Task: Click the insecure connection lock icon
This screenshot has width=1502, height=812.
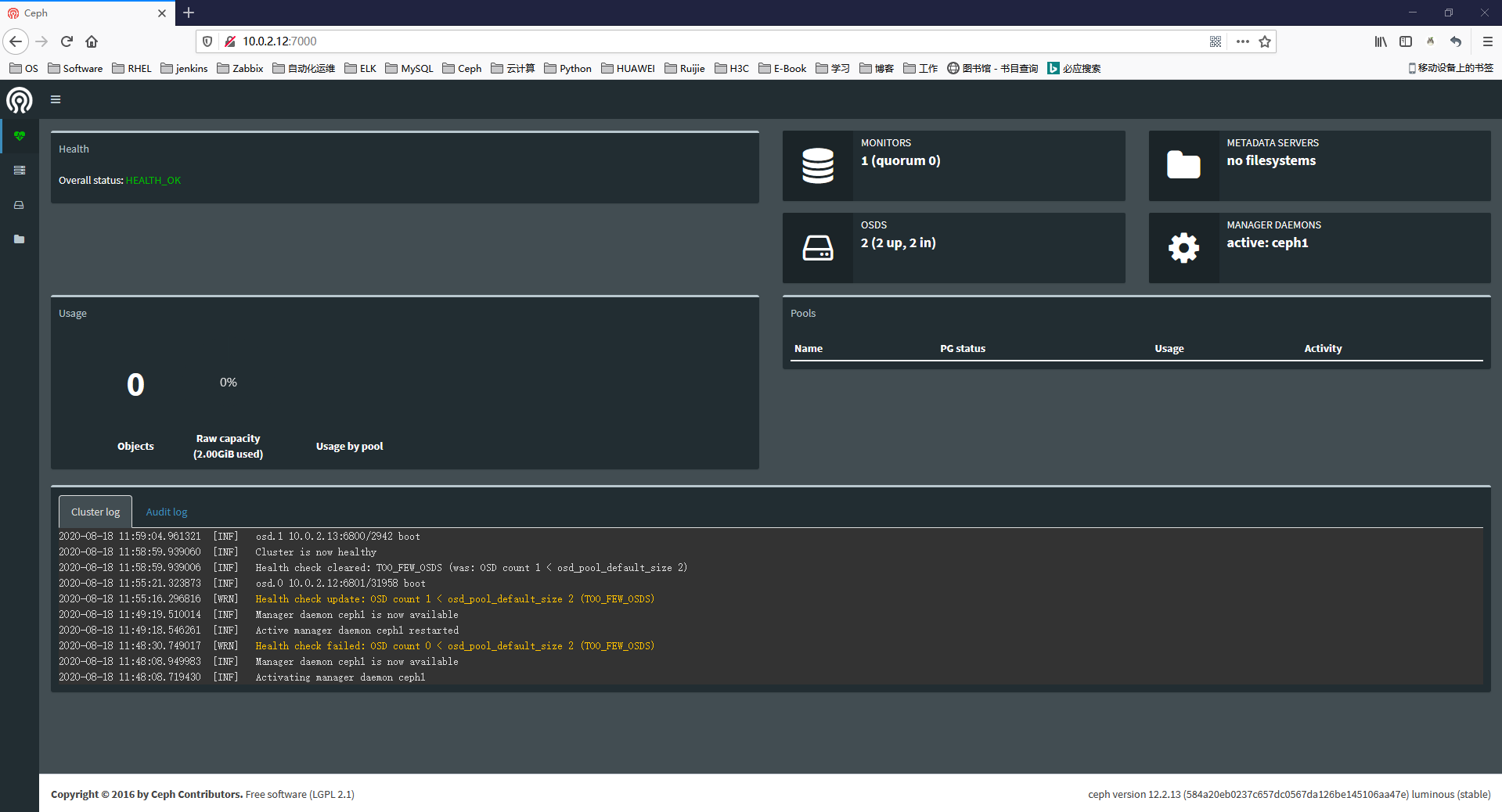Action: [x=230, y=41]
